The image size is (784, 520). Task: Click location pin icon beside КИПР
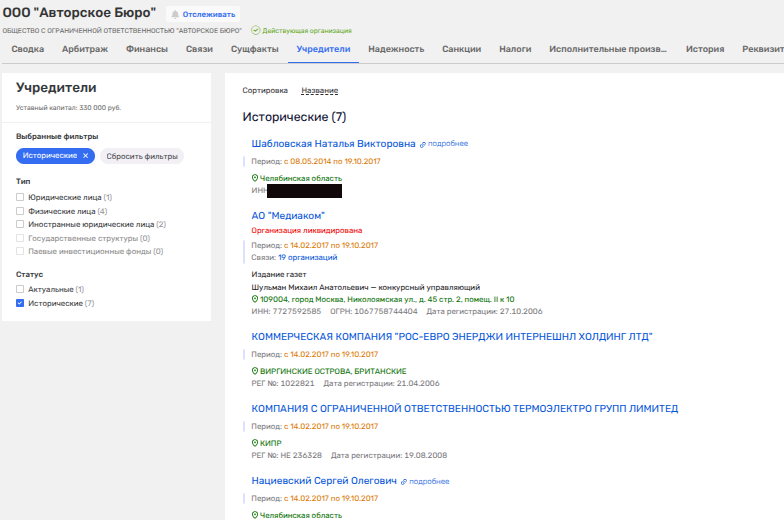point(255,443)
